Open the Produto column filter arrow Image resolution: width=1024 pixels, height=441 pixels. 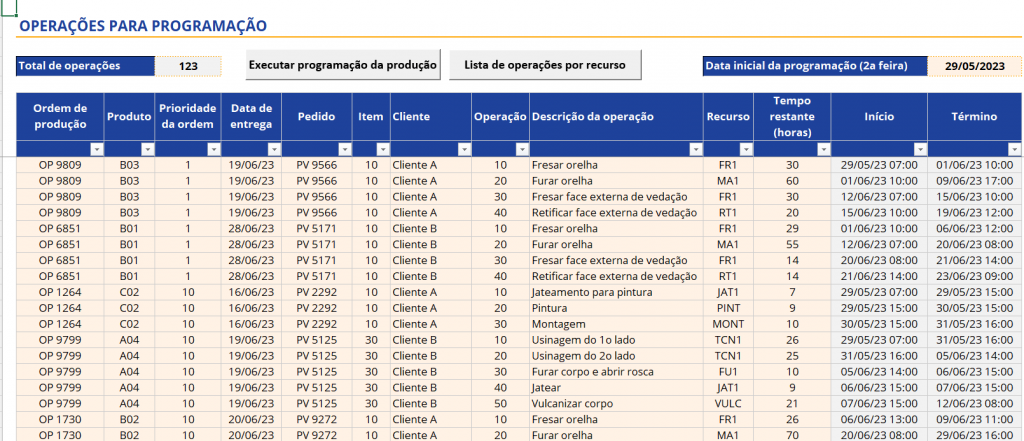(x=146, y=149)
